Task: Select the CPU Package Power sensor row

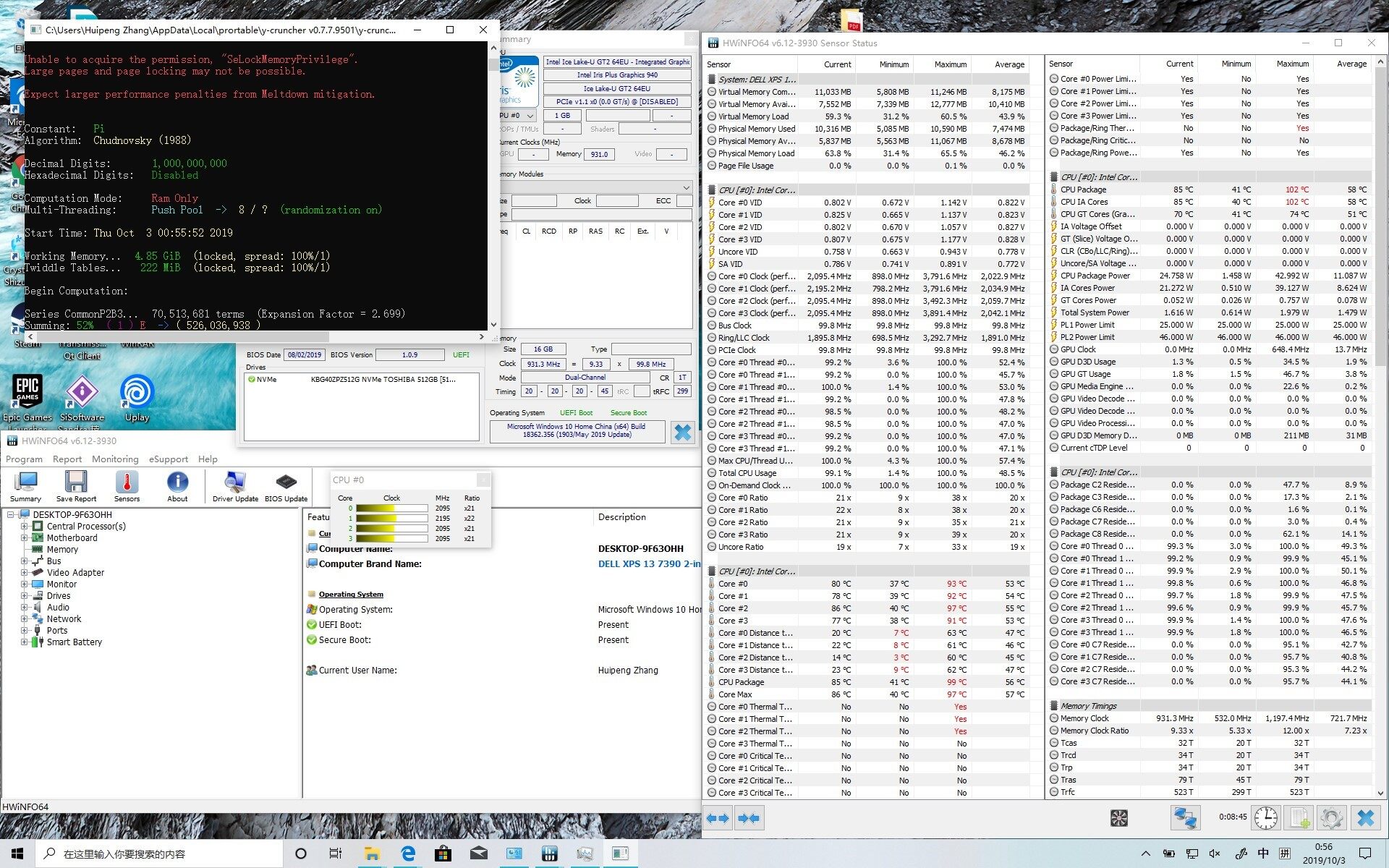Action: 1210,276
